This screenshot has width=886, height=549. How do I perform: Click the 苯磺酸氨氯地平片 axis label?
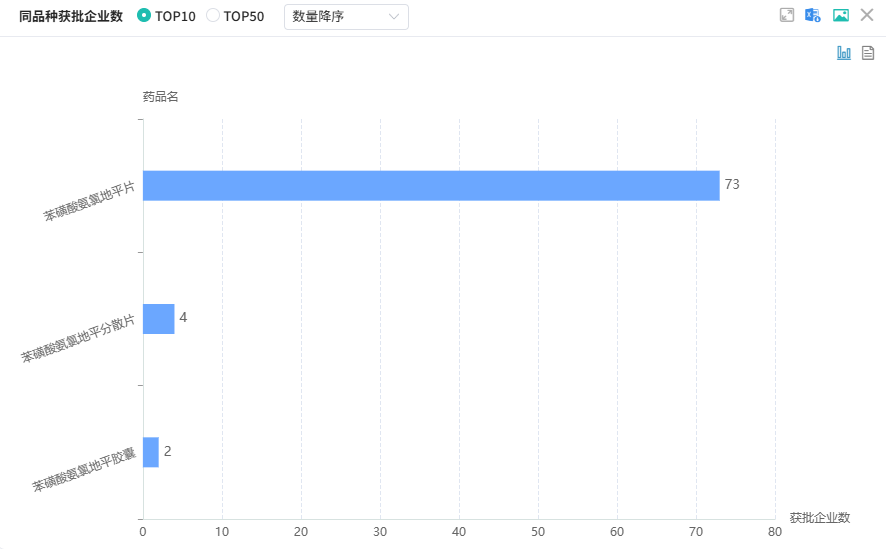pos(89,201)
